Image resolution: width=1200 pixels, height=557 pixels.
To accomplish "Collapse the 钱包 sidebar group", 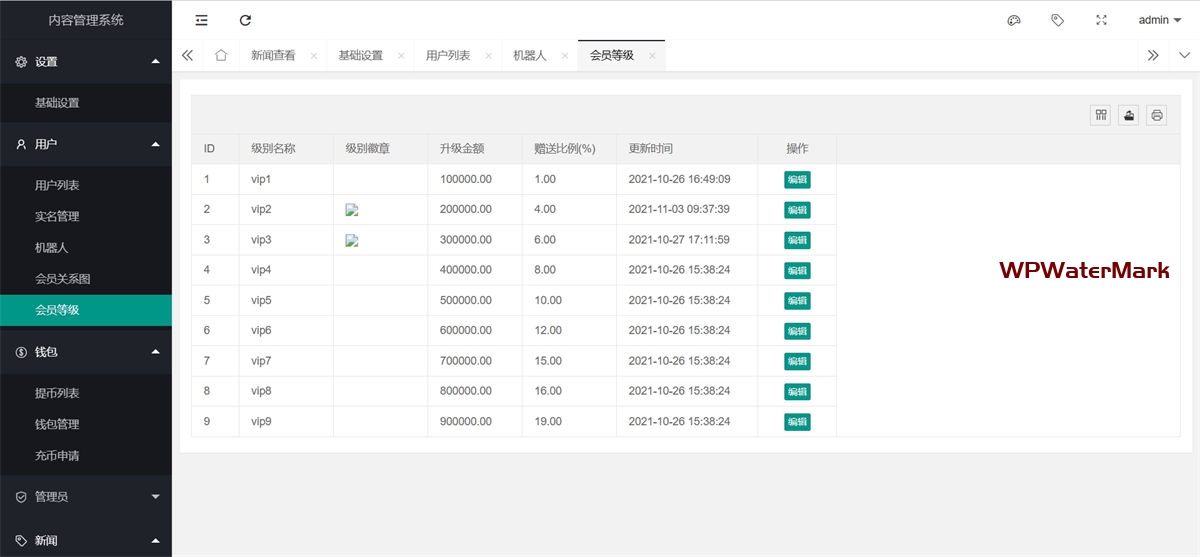I will click(86, 352).
